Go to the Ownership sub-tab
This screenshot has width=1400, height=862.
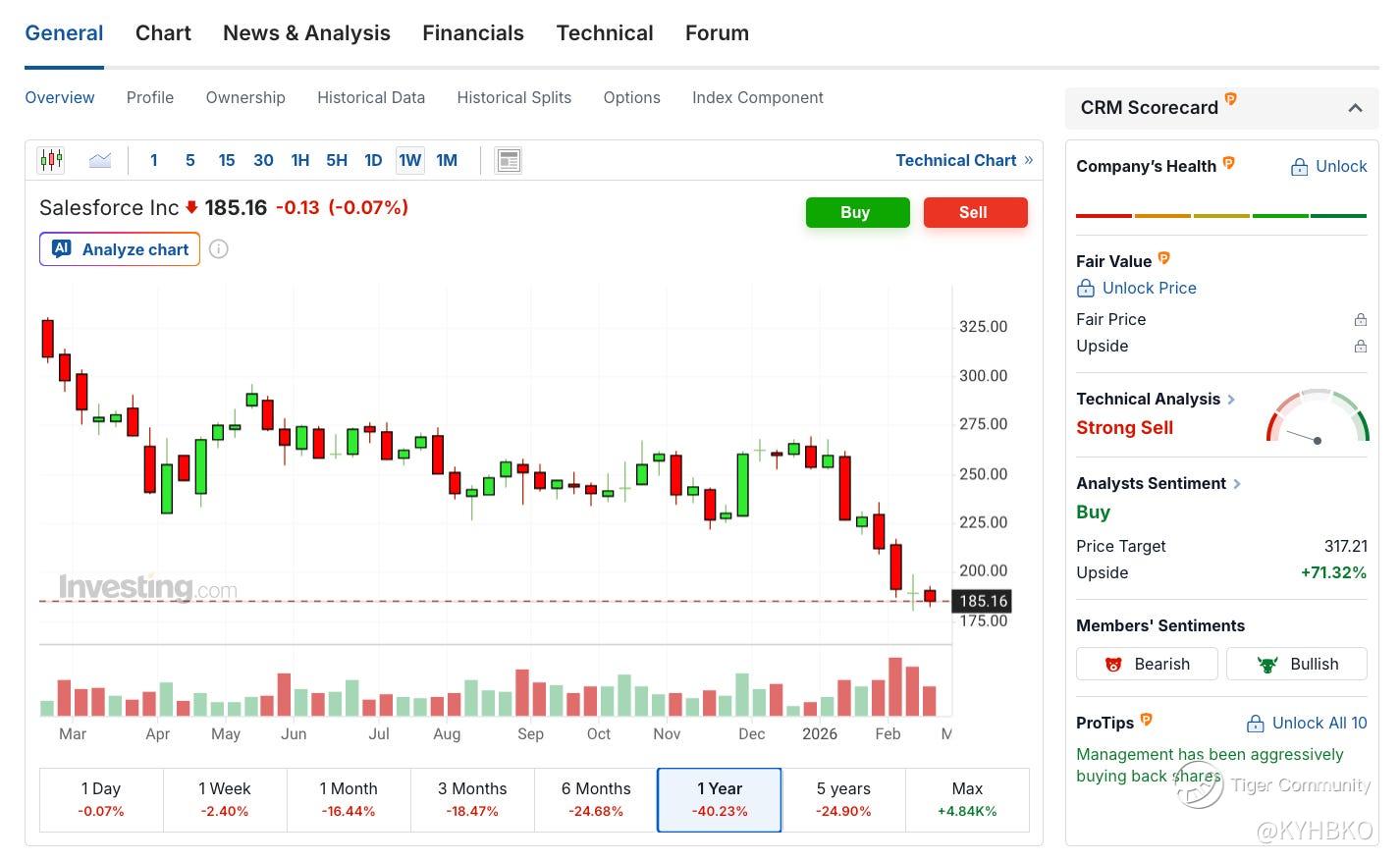pyautogui.click(x=245, y=98)
